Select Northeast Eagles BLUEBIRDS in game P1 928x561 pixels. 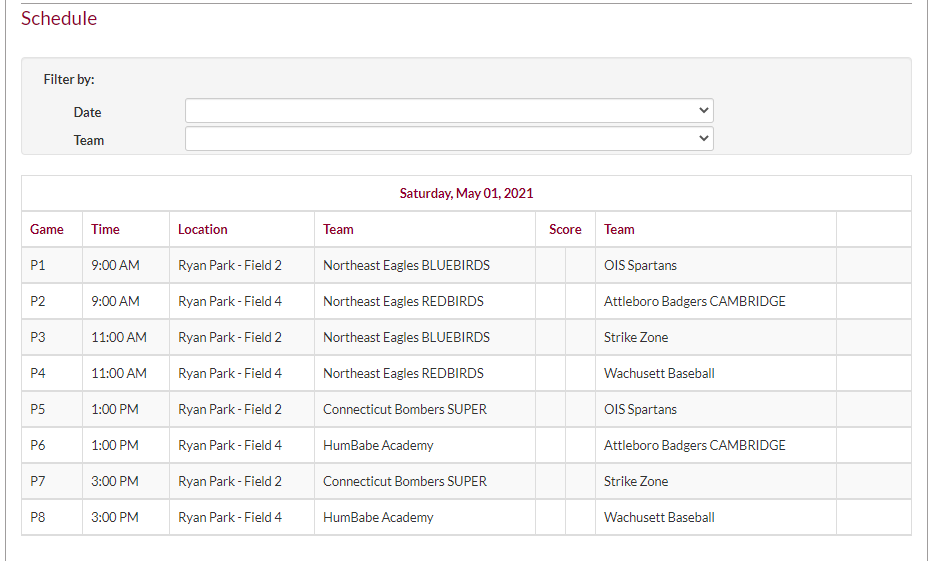click(406, 265)
